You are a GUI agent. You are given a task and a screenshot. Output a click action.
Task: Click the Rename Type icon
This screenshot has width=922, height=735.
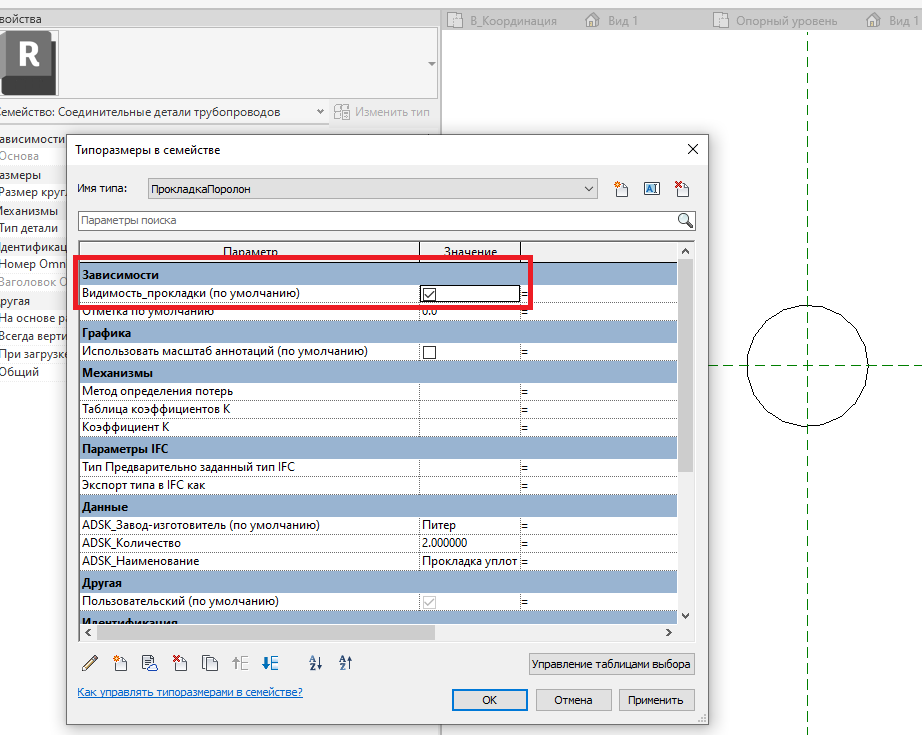tap(651, 188)
